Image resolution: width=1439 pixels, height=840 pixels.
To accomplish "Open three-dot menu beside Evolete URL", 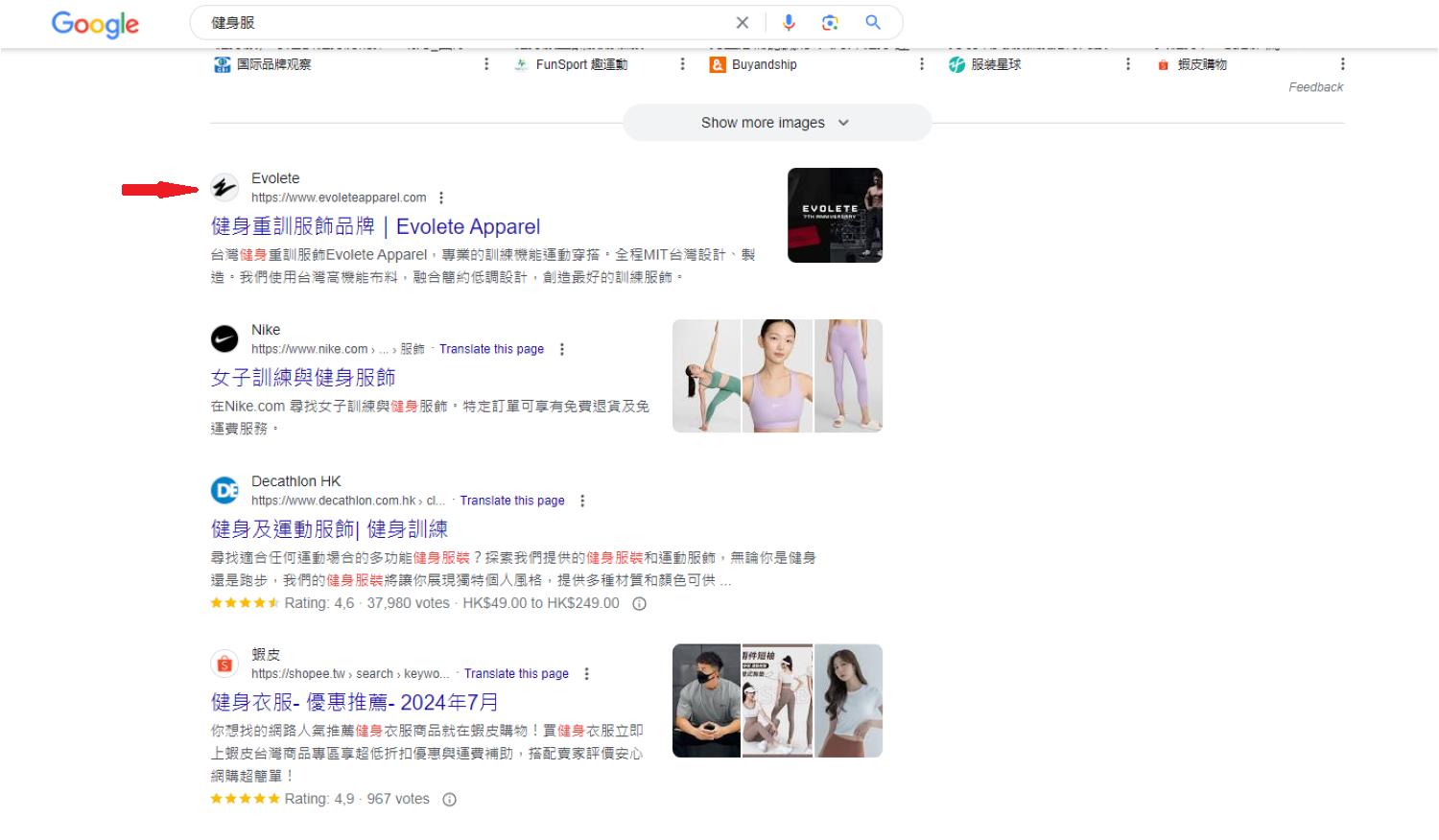I will pos(441,197).
